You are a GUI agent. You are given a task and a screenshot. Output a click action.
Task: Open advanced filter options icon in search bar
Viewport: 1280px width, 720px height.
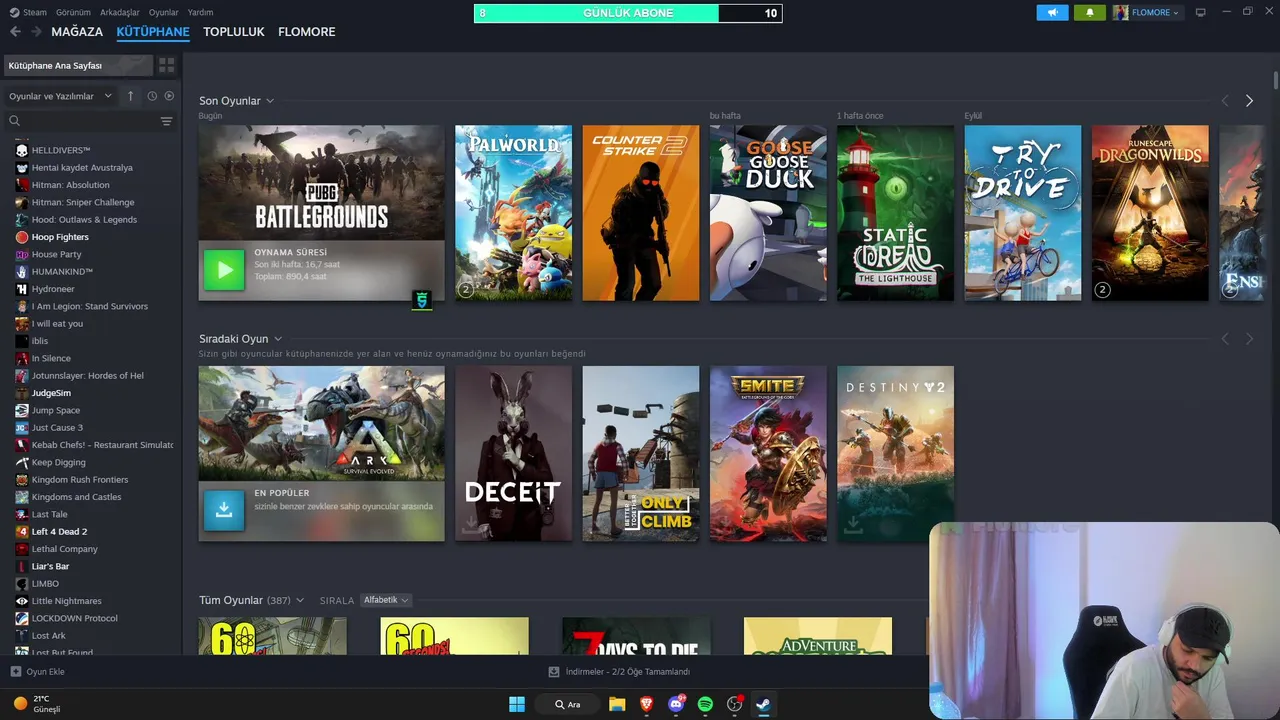coord(166,121)
